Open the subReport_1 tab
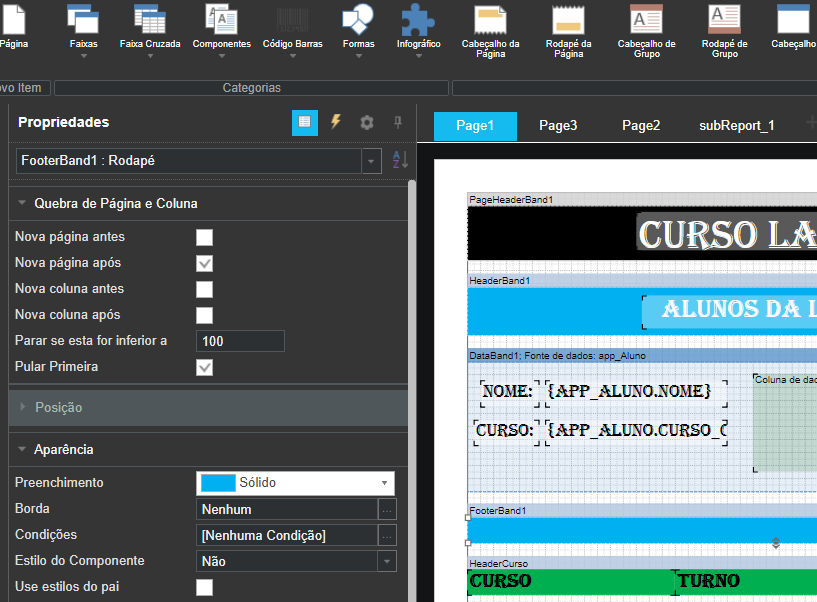This screenshot has height=602, width=817. point(737,126)
